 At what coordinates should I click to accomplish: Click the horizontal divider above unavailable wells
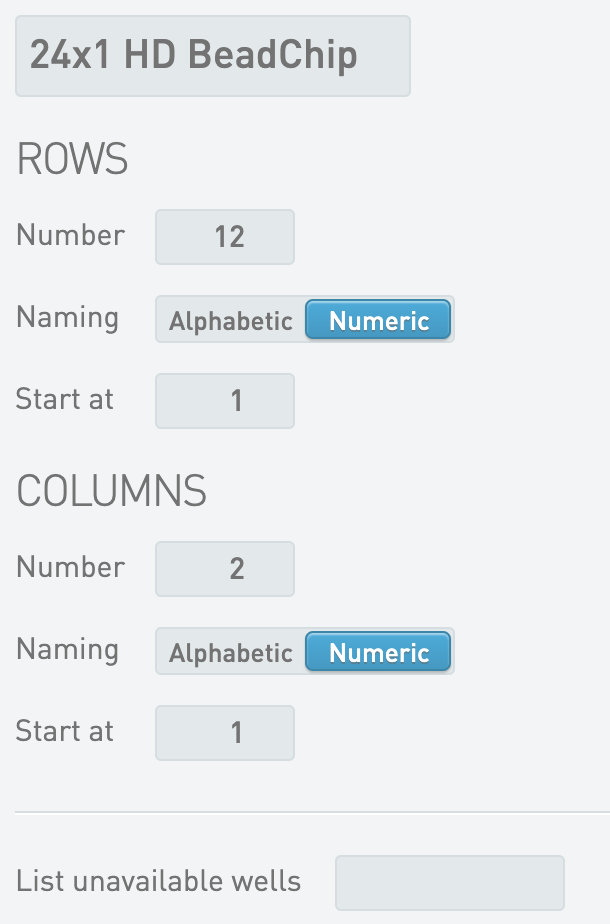pos(312,812)
